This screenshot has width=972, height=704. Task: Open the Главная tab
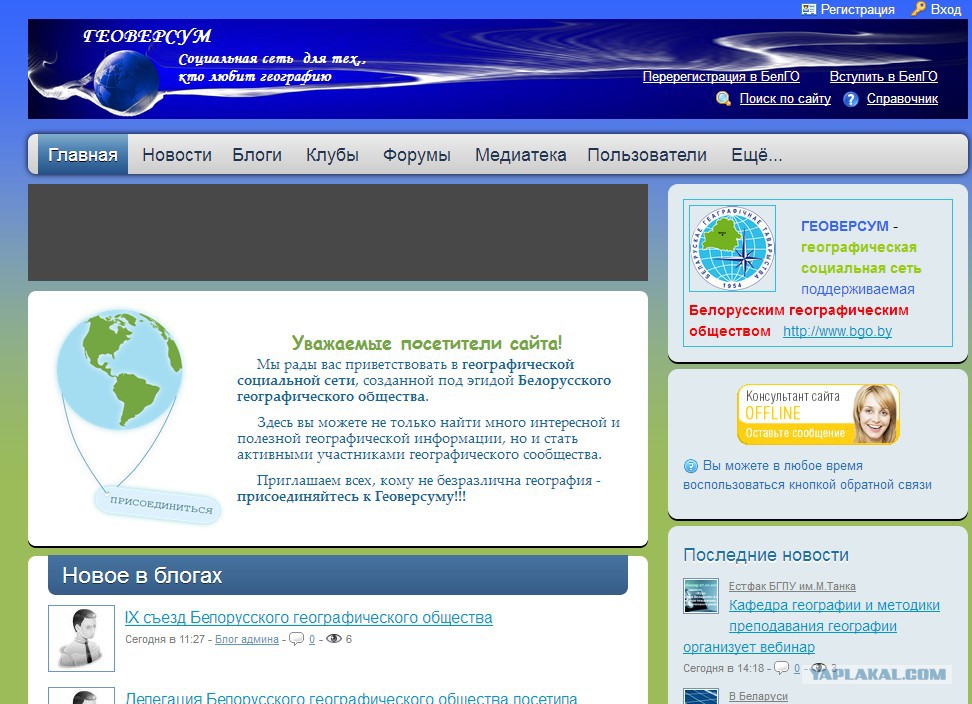(x=82, y=154)
